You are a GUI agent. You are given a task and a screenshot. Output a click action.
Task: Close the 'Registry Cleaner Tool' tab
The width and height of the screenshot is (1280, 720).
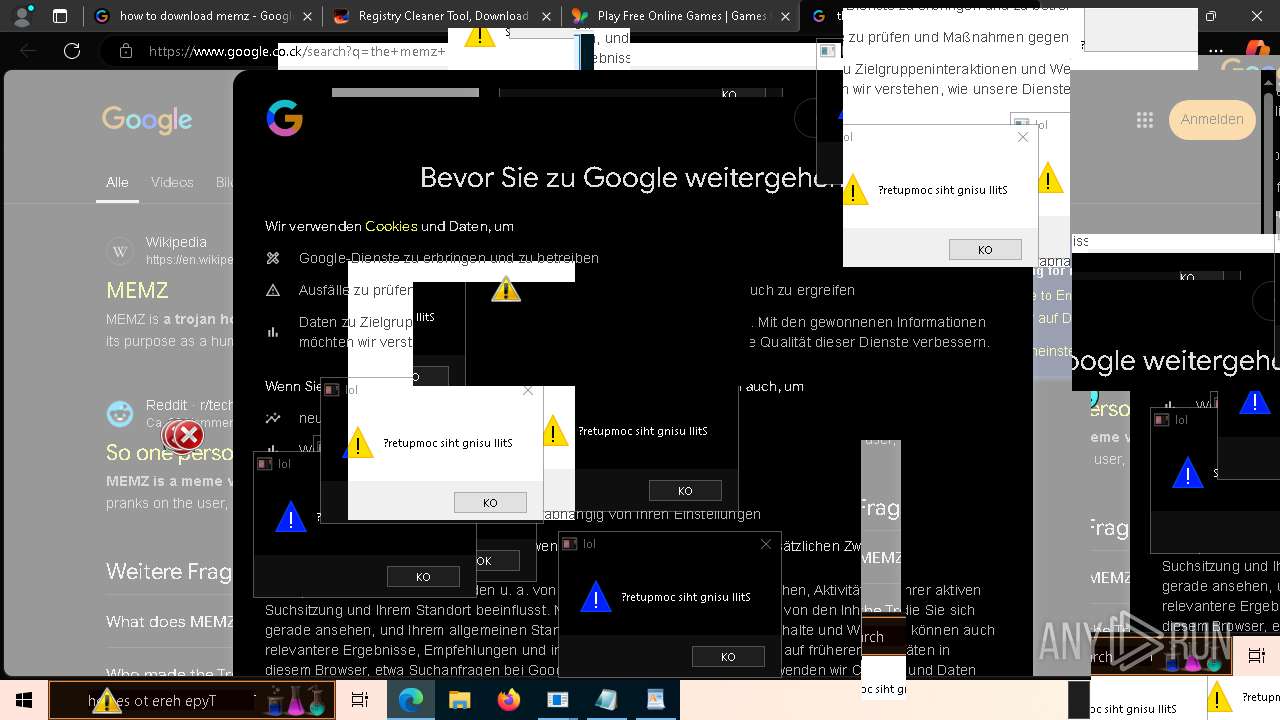click(x=545, y=16)
